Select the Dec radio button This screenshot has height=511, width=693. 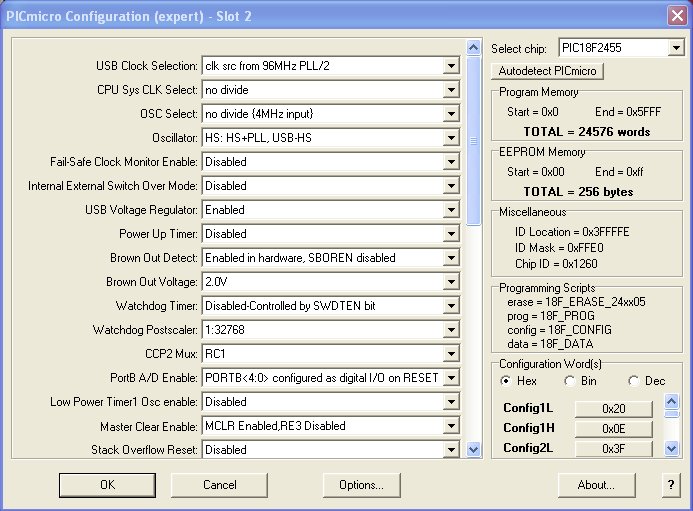634,381
